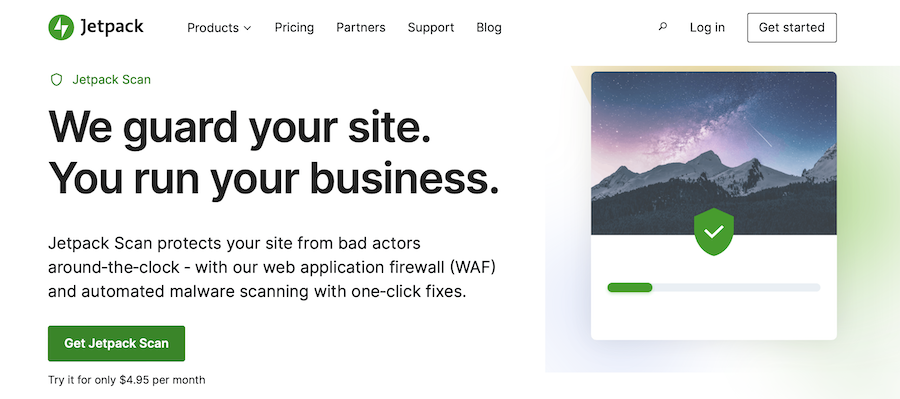Click the Get started button
The image size is (900, 399).
tap(792, 28)
